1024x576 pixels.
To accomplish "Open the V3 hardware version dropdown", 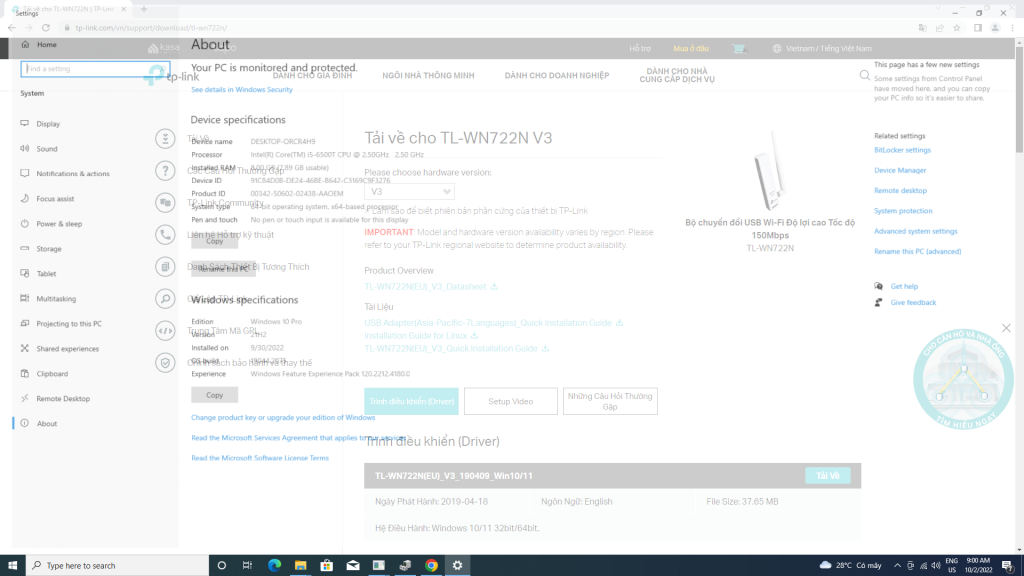I will coord(409,191).
